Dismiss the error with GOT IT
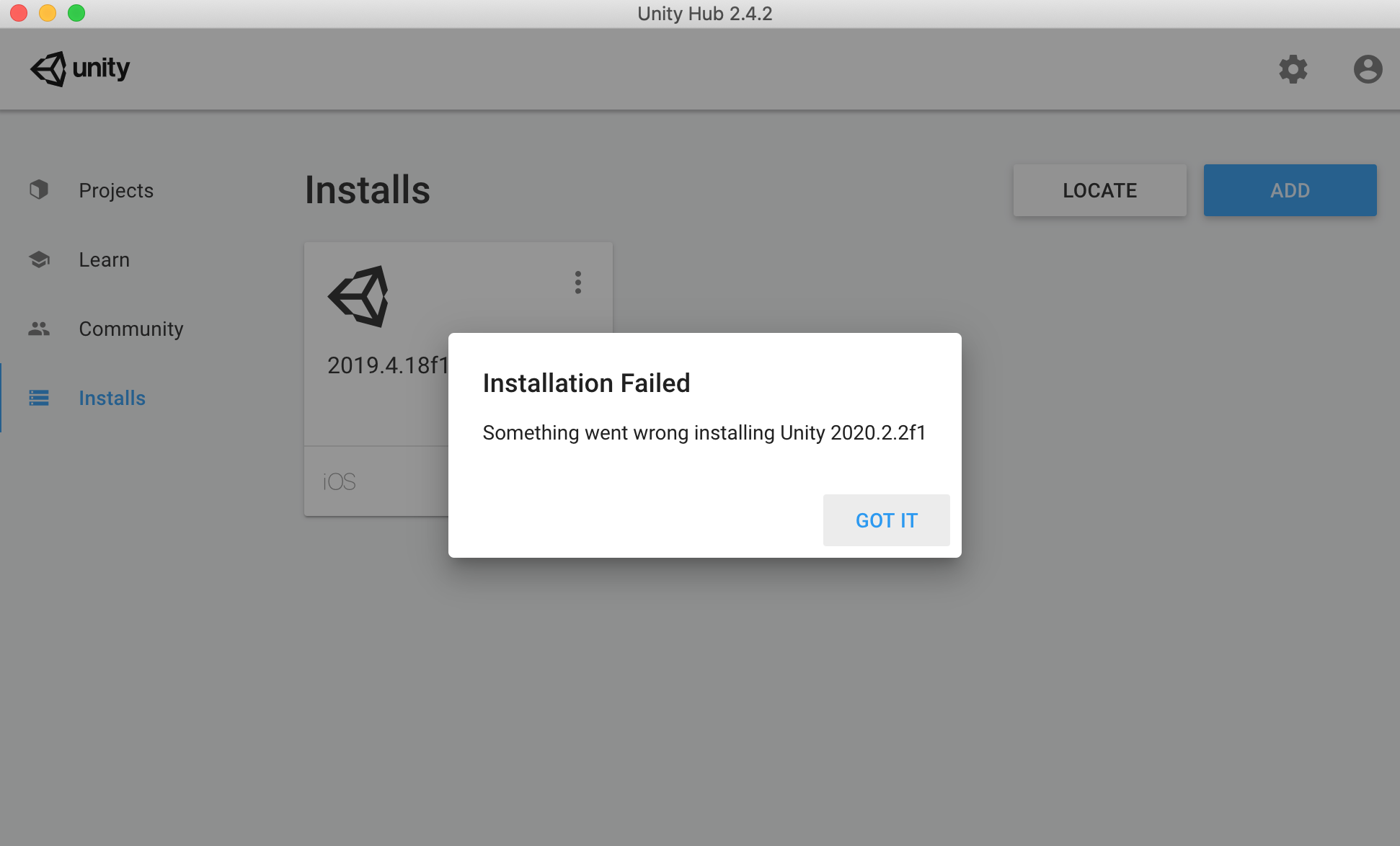The height and width of the screenshot is (846, 1400). click(x=886, y=520)
